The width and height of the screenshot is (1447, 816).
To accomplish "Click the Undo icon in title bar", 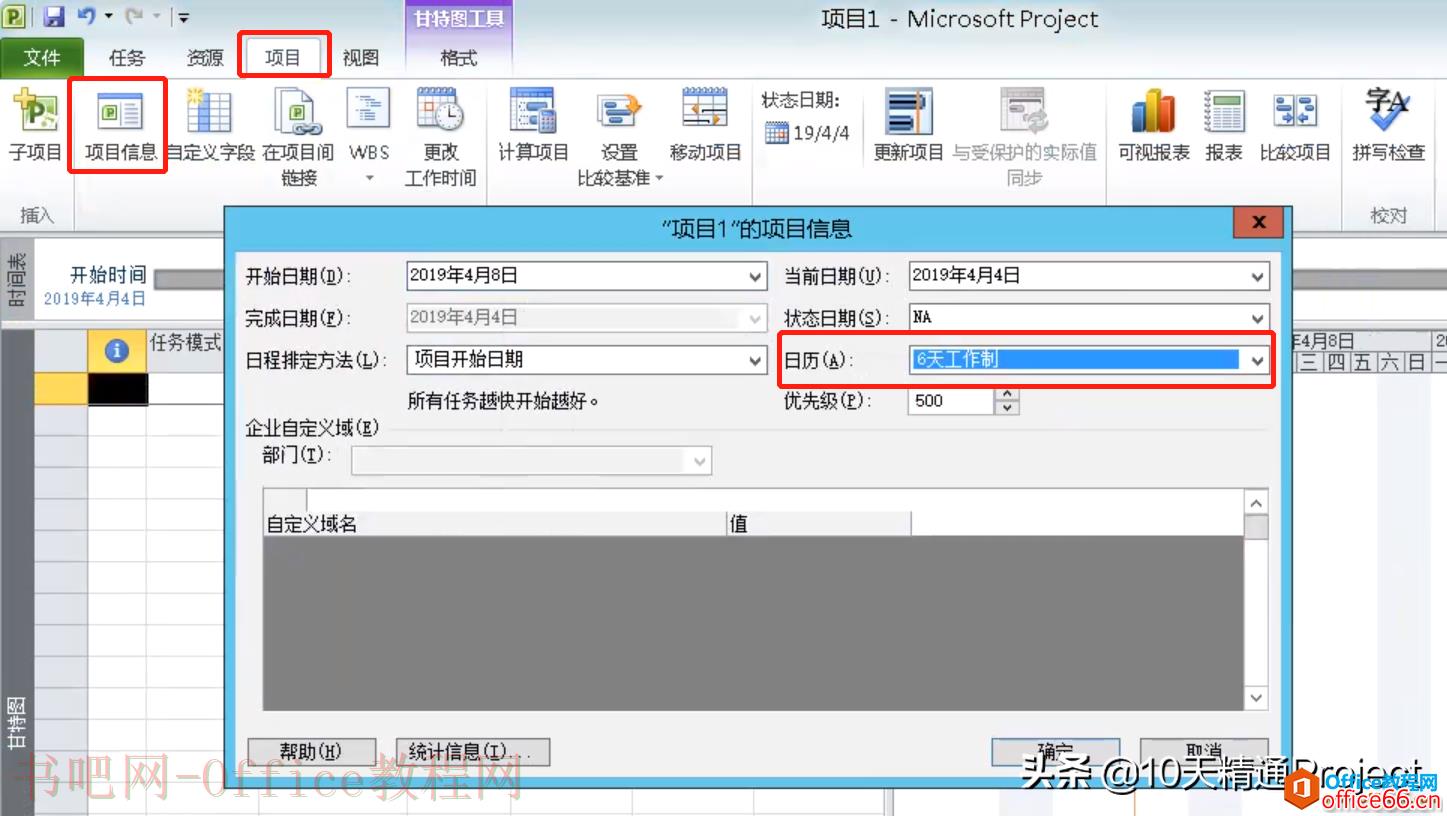I will click(x=86, y=17).
